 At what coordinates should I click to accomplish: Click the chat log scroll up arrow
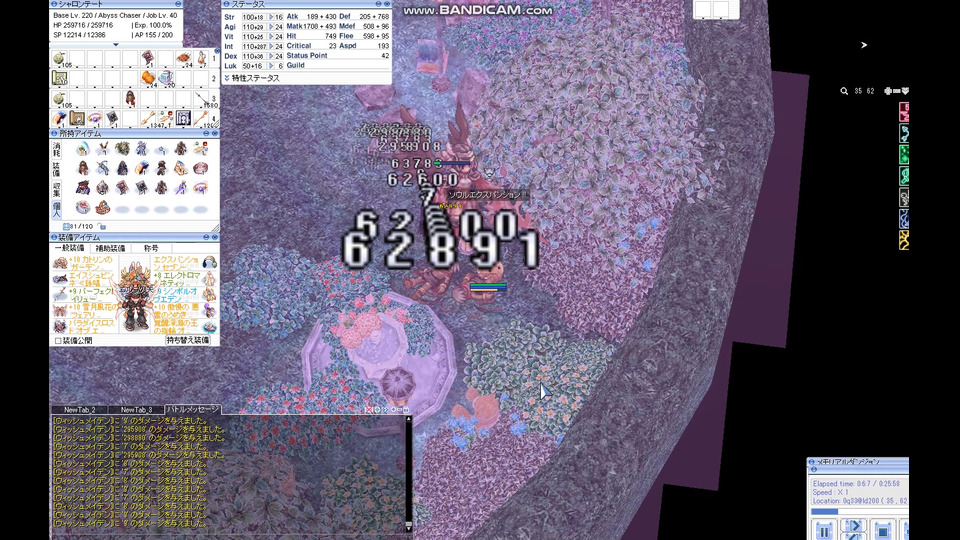click(408, 419)
